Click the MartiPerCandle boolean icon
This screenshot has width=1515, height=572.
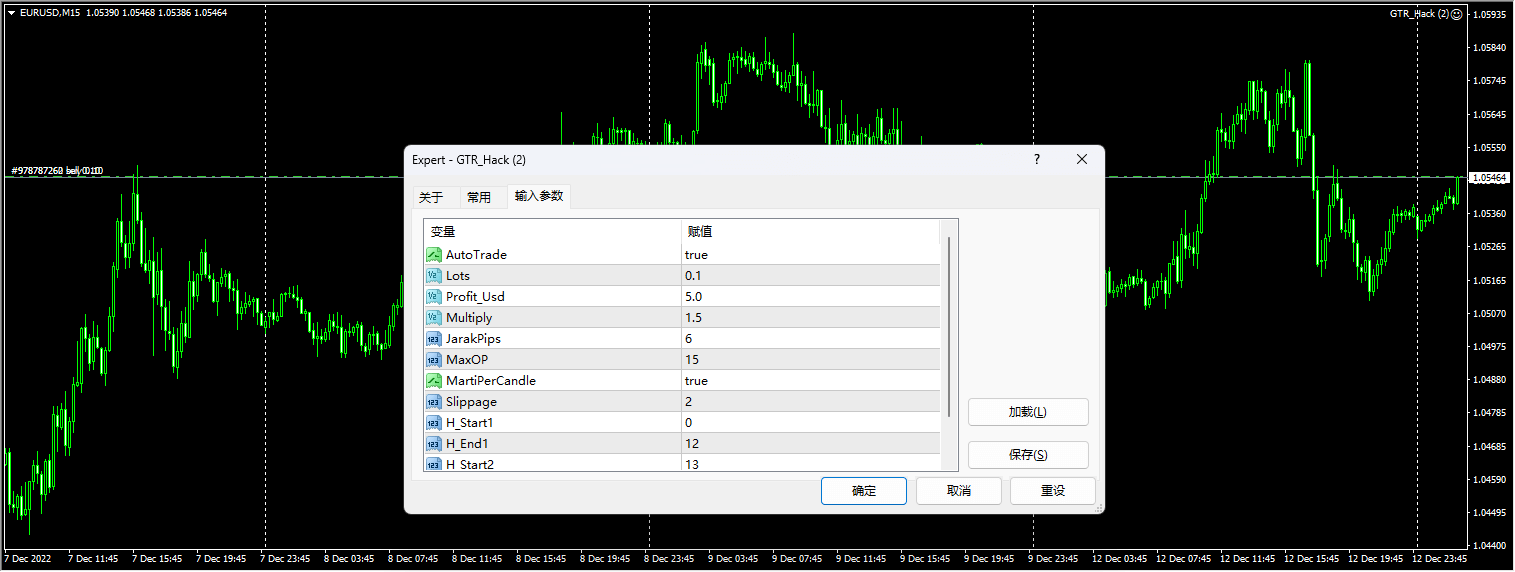click(x=434, y=381)
